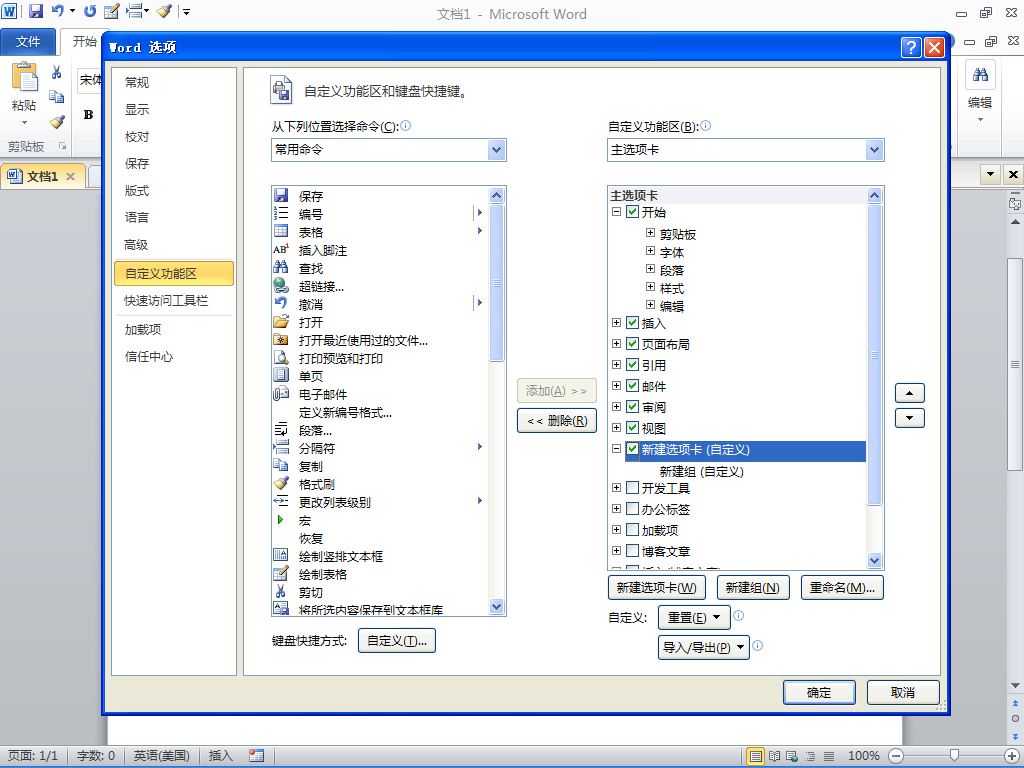Select the 分隔符 breaks command

coord(379,449)
